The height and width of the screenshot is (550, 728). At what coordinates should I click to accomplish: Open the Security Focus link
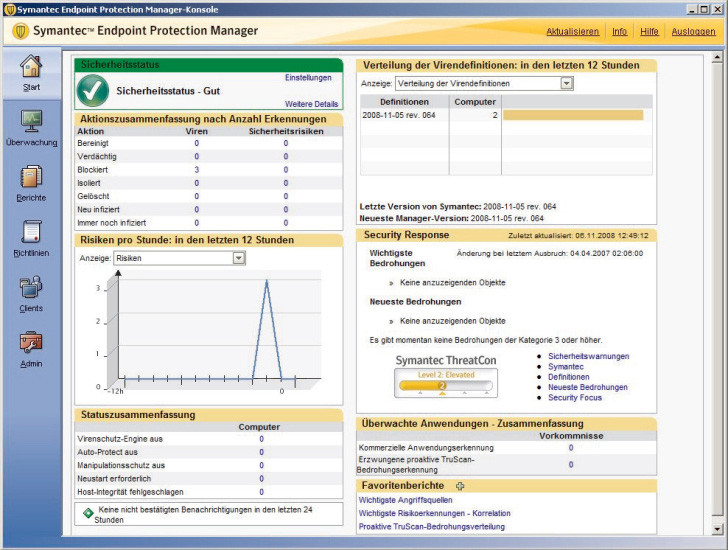(575, 397)
